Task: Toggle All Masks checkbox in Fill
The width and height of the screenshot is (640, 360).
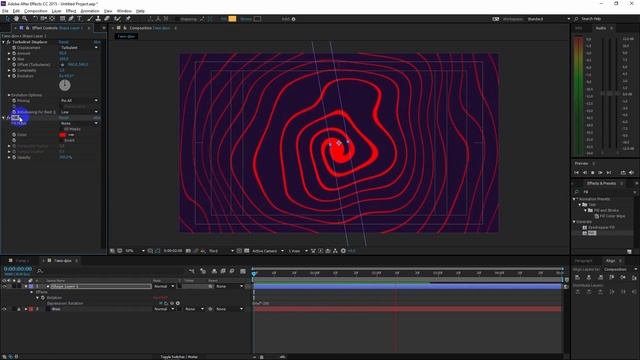Action: click(x=62, y=129)
